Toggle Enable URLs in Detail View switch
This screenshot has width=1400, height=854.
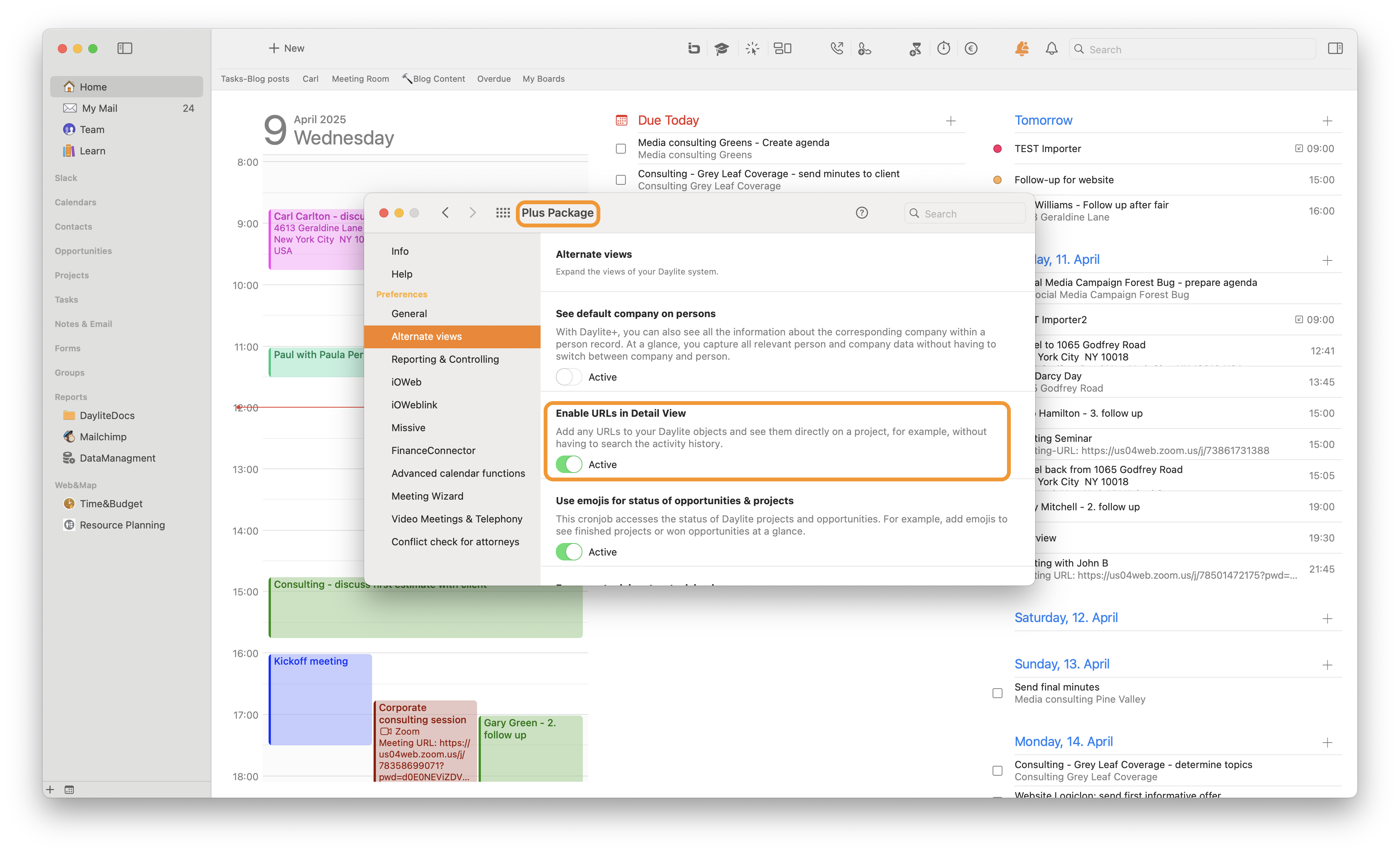point(569,465)
